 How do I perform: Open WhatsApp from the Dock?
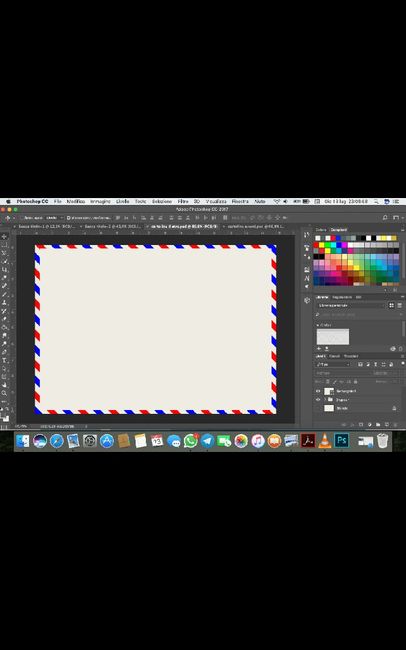(x=190, y=440)
